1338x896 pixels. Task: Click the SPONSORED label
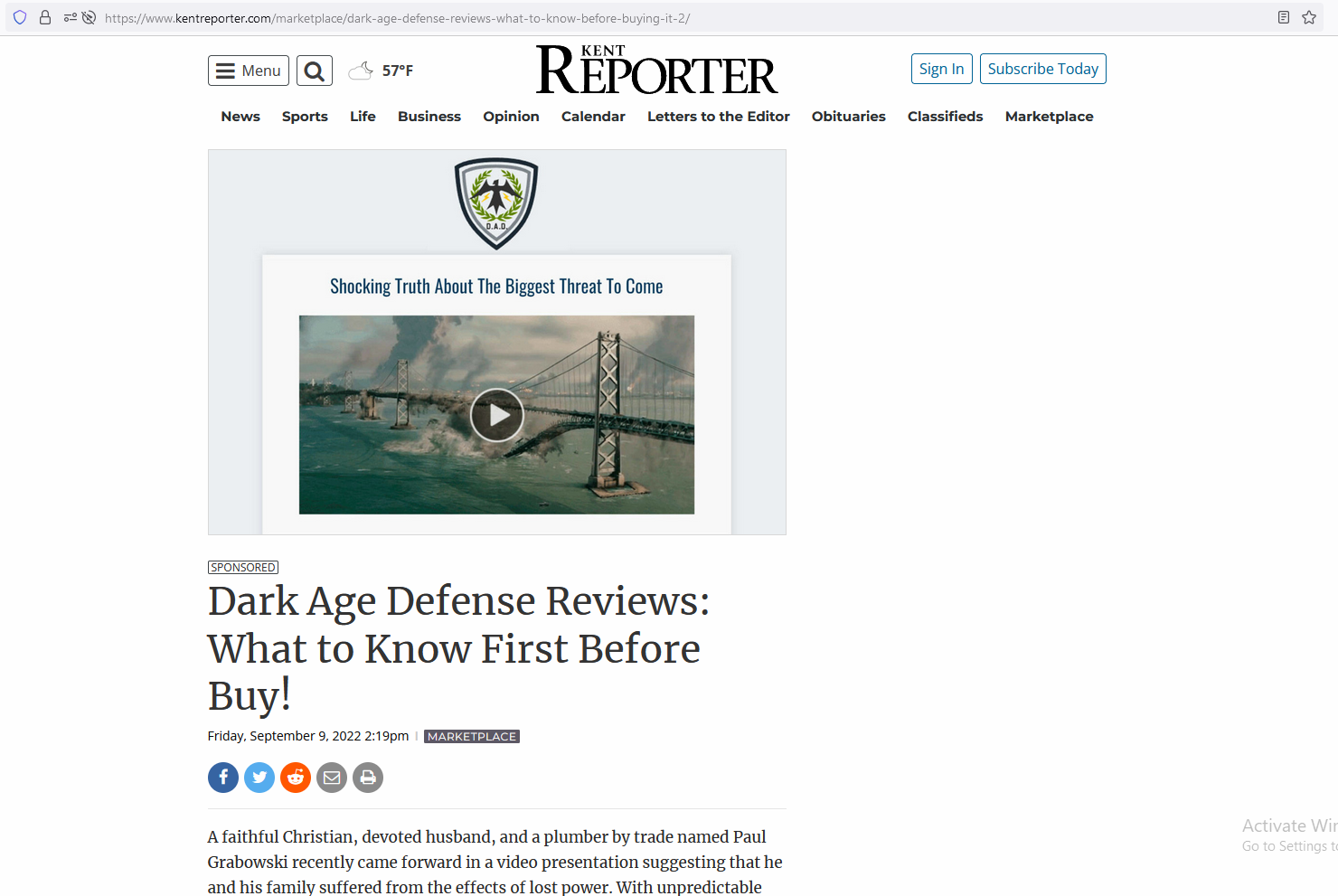pyautogui.click(x=243, y=568)
